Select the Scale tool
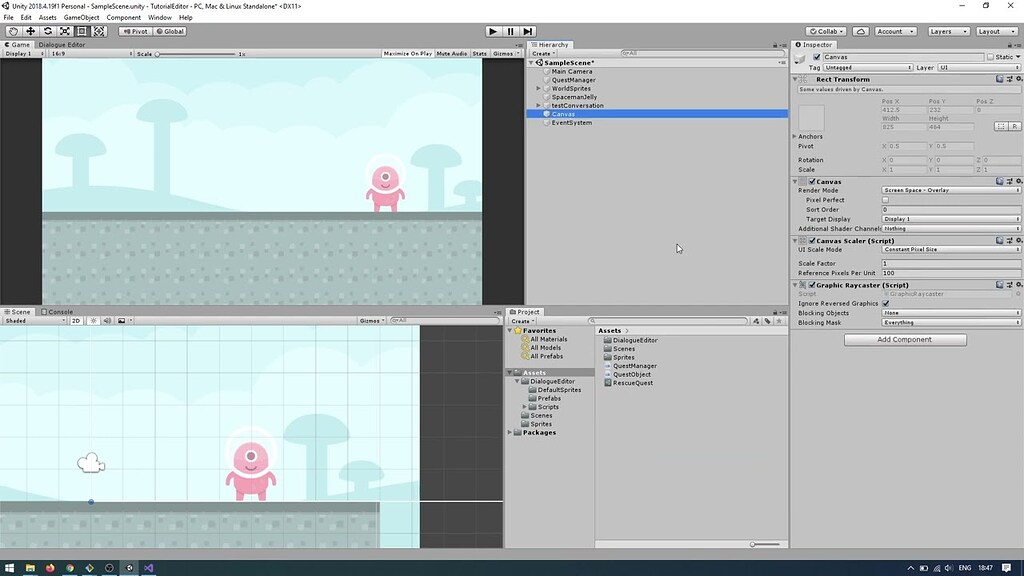This screenshot has width=1024, height=576. coord(64,31)
